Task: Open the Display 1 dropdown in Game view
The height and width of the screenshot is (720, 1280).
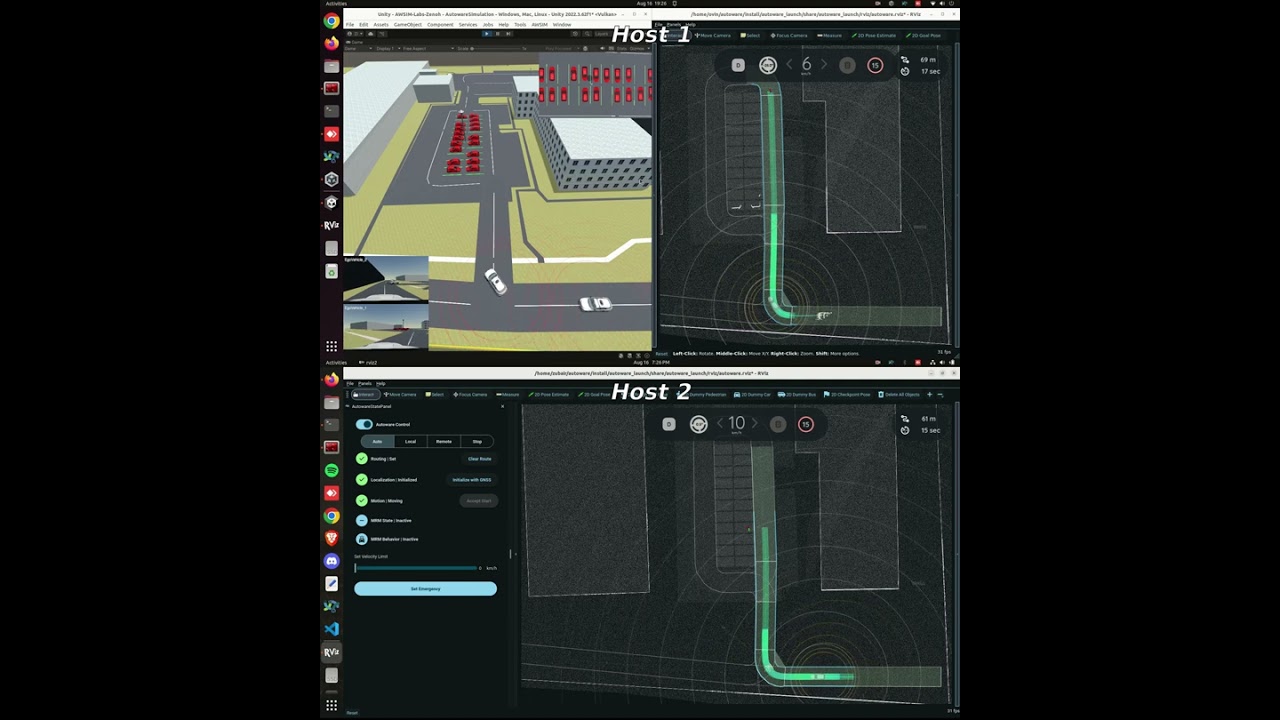Action: (x=389, y=48)
